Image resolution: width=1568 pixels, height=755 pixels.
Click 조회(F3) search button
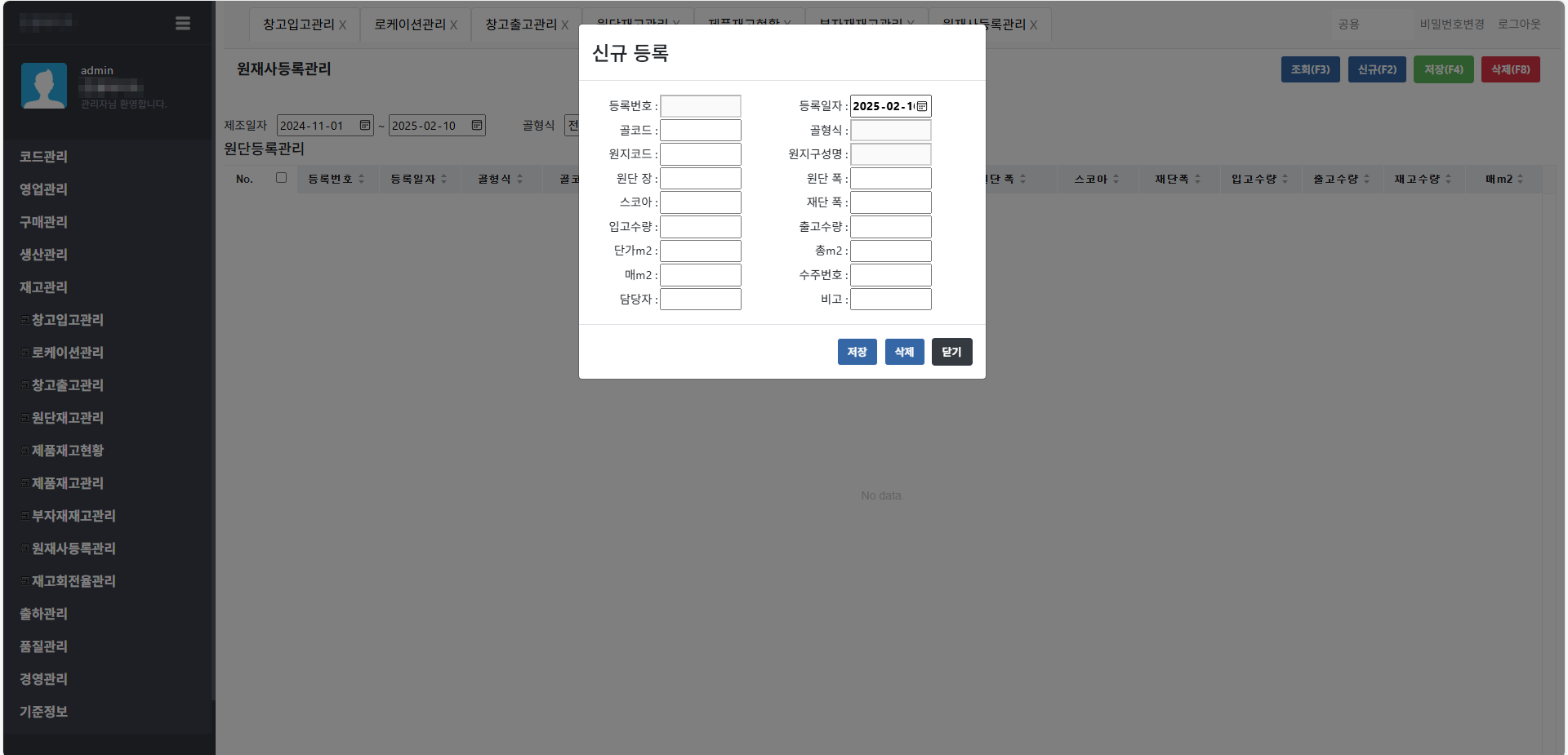coord(1310,69)
